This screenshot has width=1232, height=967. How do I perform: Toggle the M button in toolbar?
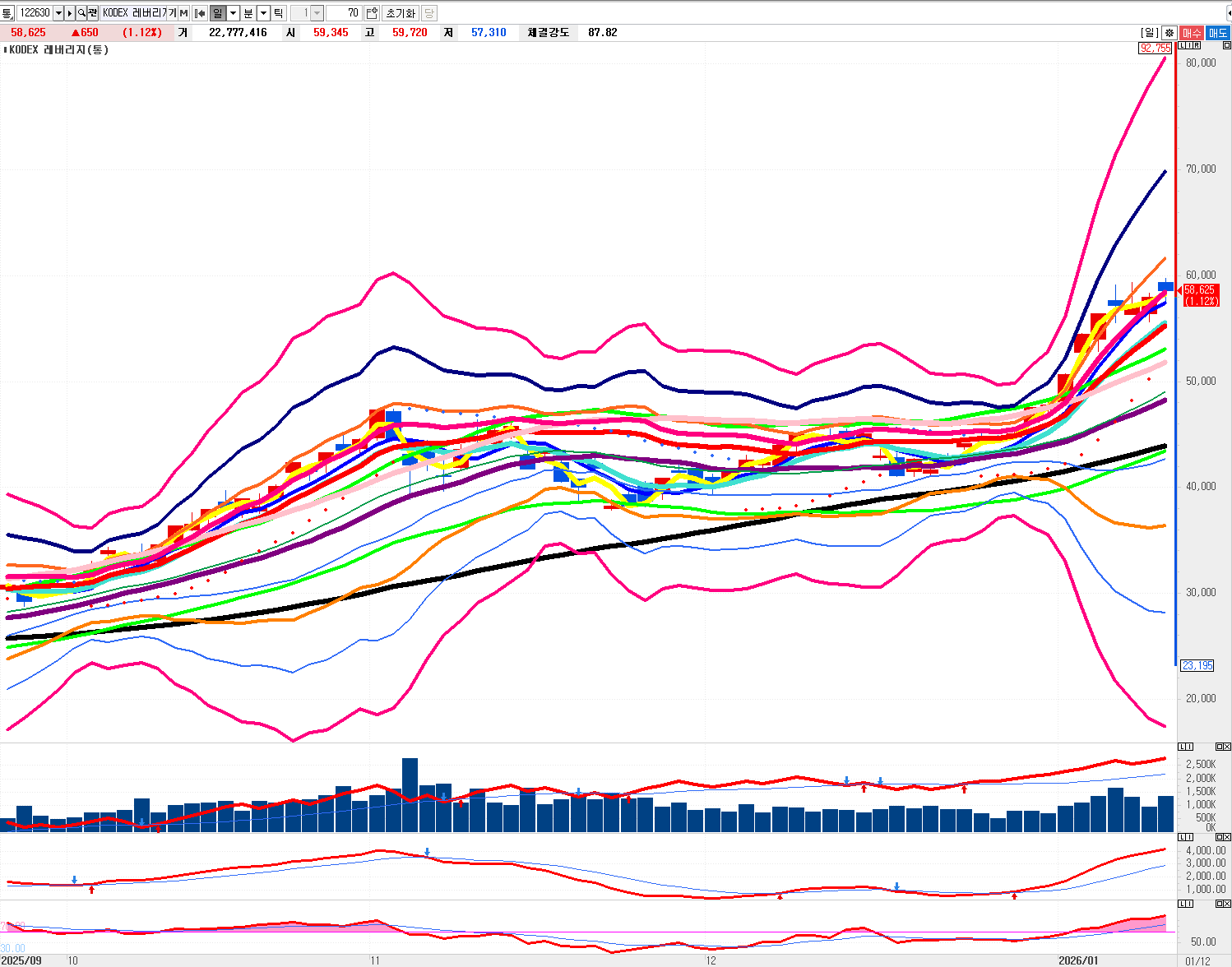coord(183,13)
